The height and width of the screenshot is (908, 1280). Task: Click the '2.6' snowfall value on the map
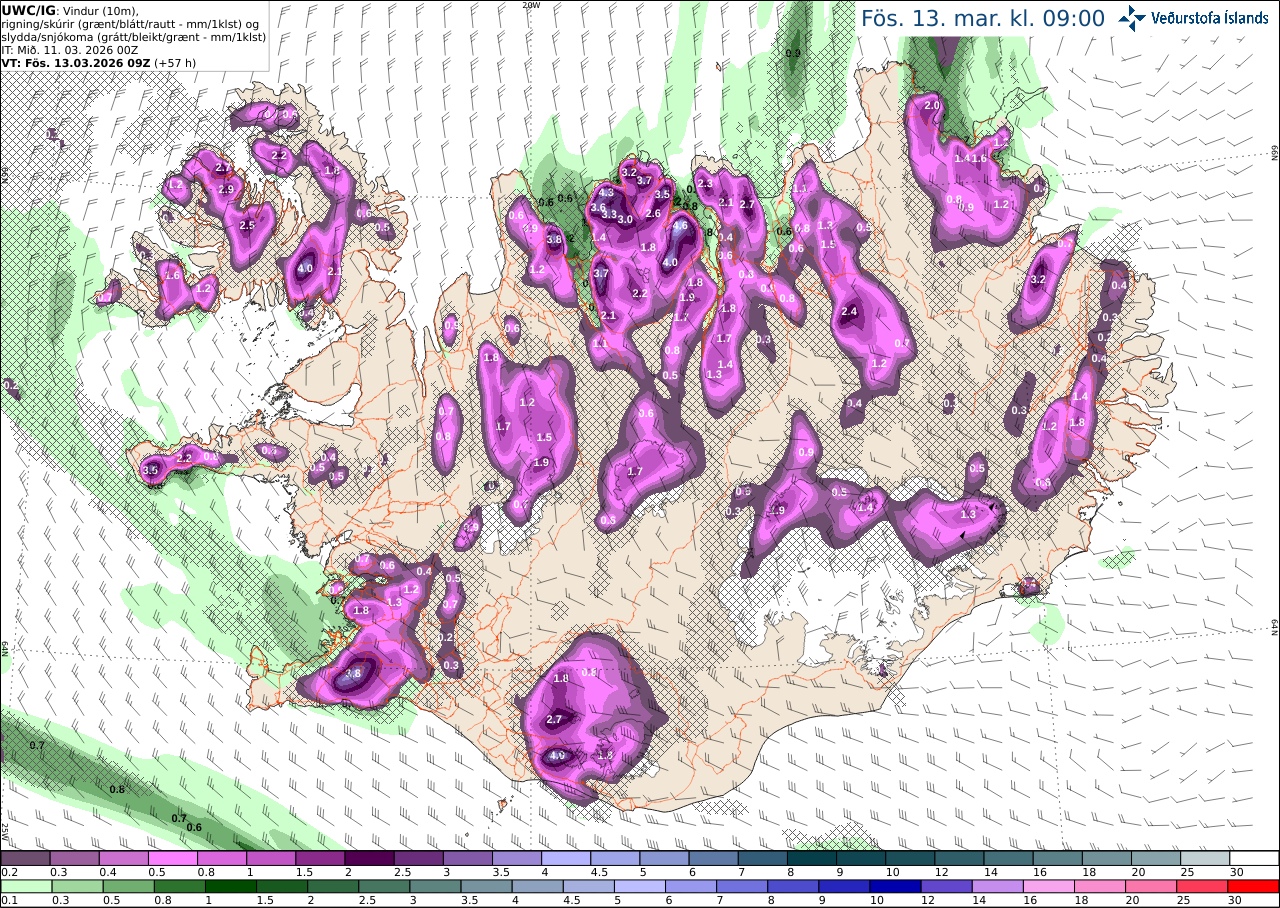pyautogui.click(x=653, y=213)
